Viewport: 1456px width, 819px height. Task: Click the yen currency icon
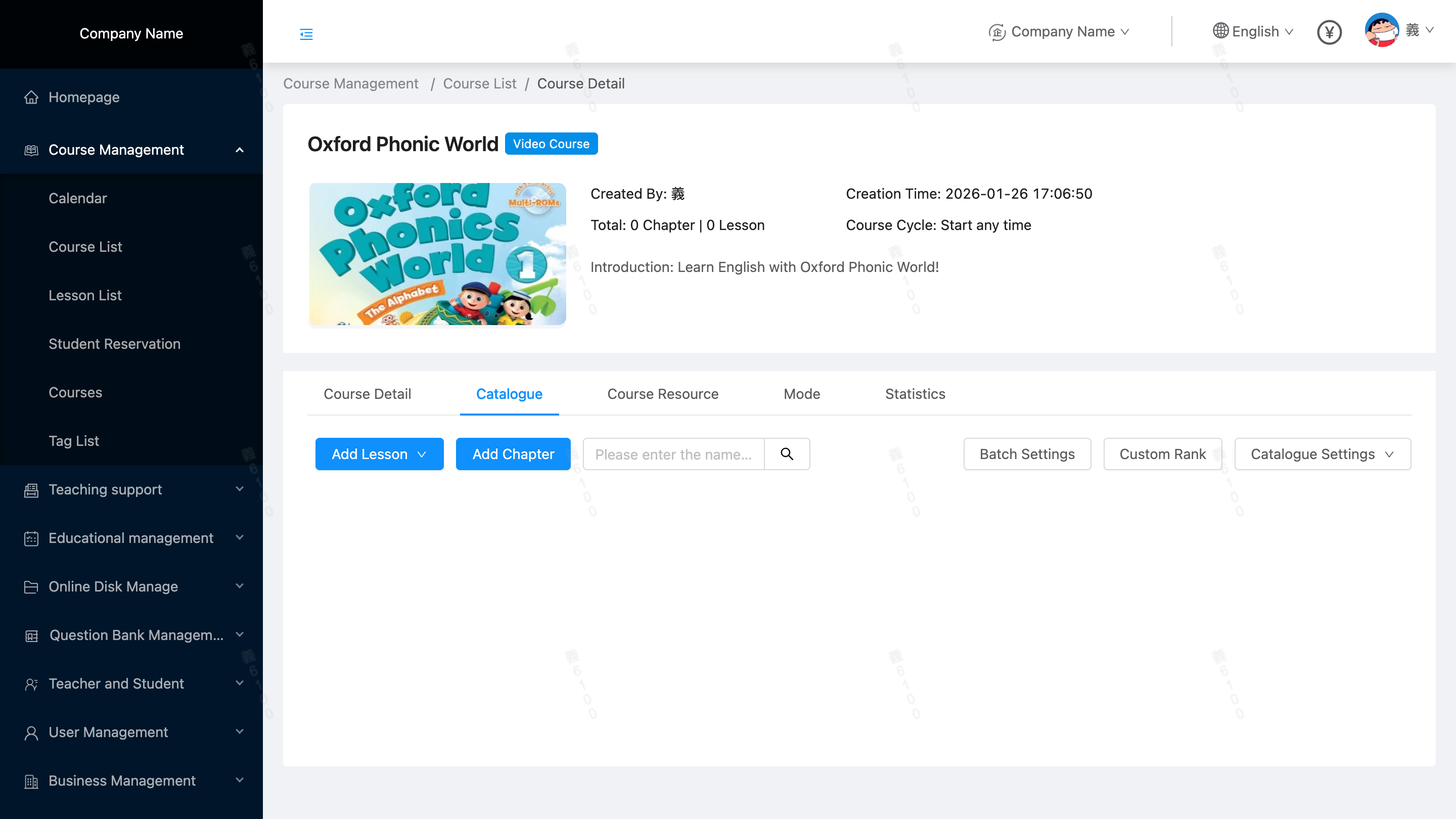1329,32
